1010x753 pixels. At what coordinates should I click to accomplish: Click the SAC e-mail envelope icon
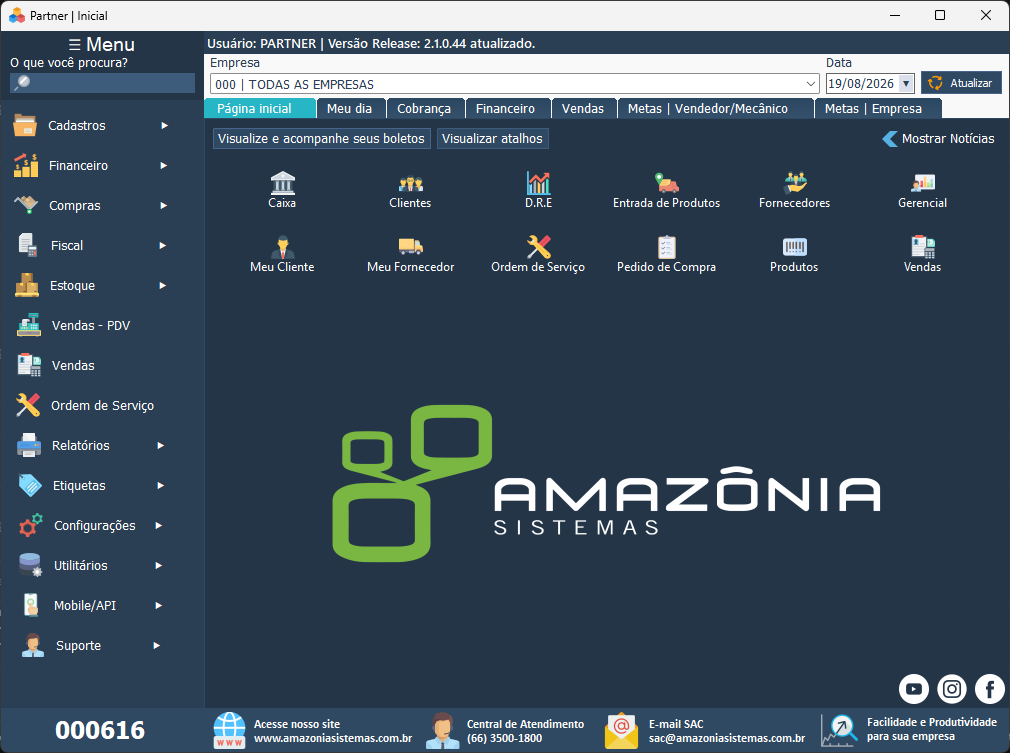(x=621, y=730)
